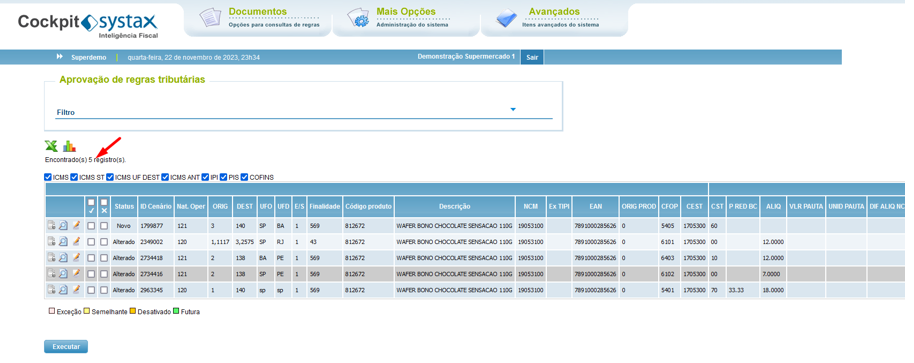914x363 pixels.
Task: Uncheck the ICMS ST checkbox
Action: [74, 177]
